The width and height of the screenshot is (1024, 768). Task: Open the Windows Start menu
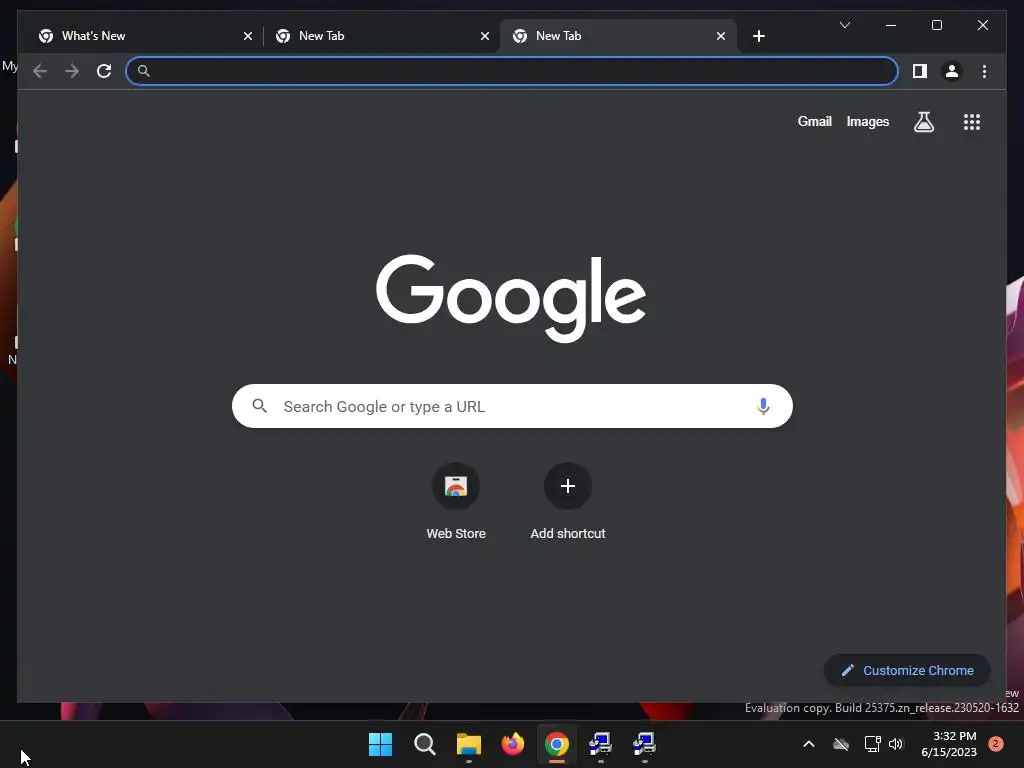[380, 744]
